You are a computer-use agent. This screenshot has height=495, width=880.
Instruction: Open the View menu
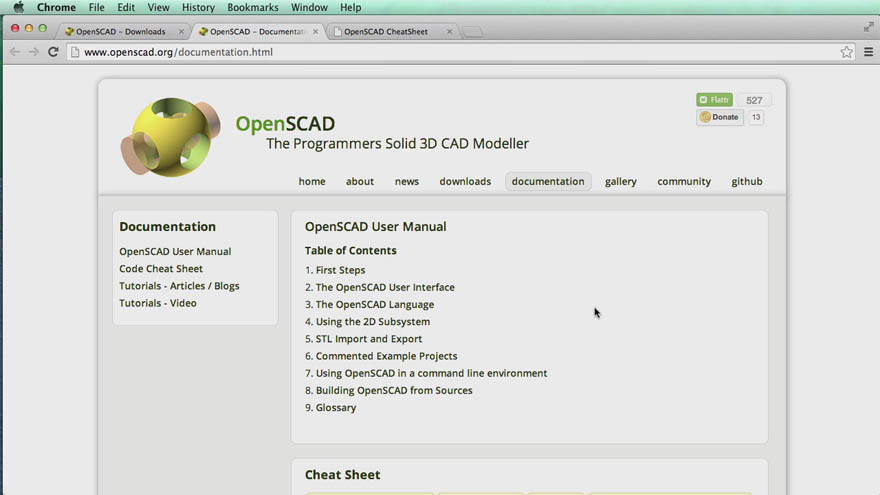[x=158, y=7]
